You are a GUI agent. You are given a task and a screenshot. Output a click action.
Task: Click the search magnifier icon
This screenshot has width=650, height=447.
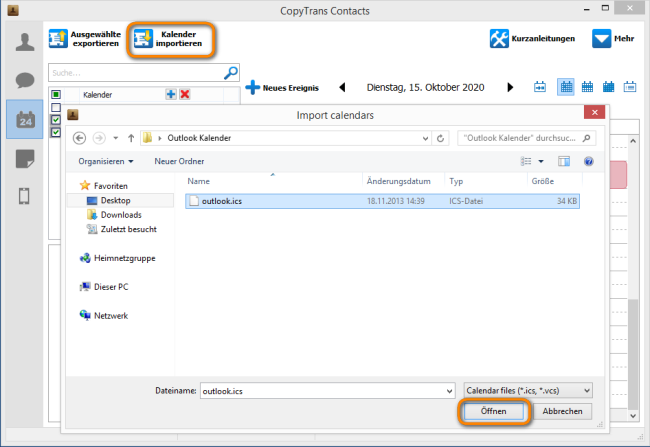click(x=230, y=73)
